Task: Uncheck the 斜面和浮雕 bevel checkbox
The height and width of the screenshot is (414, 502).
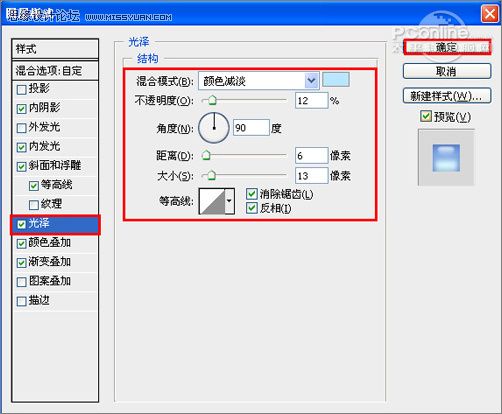Action: pyautogui.click(x=21, y=166)
